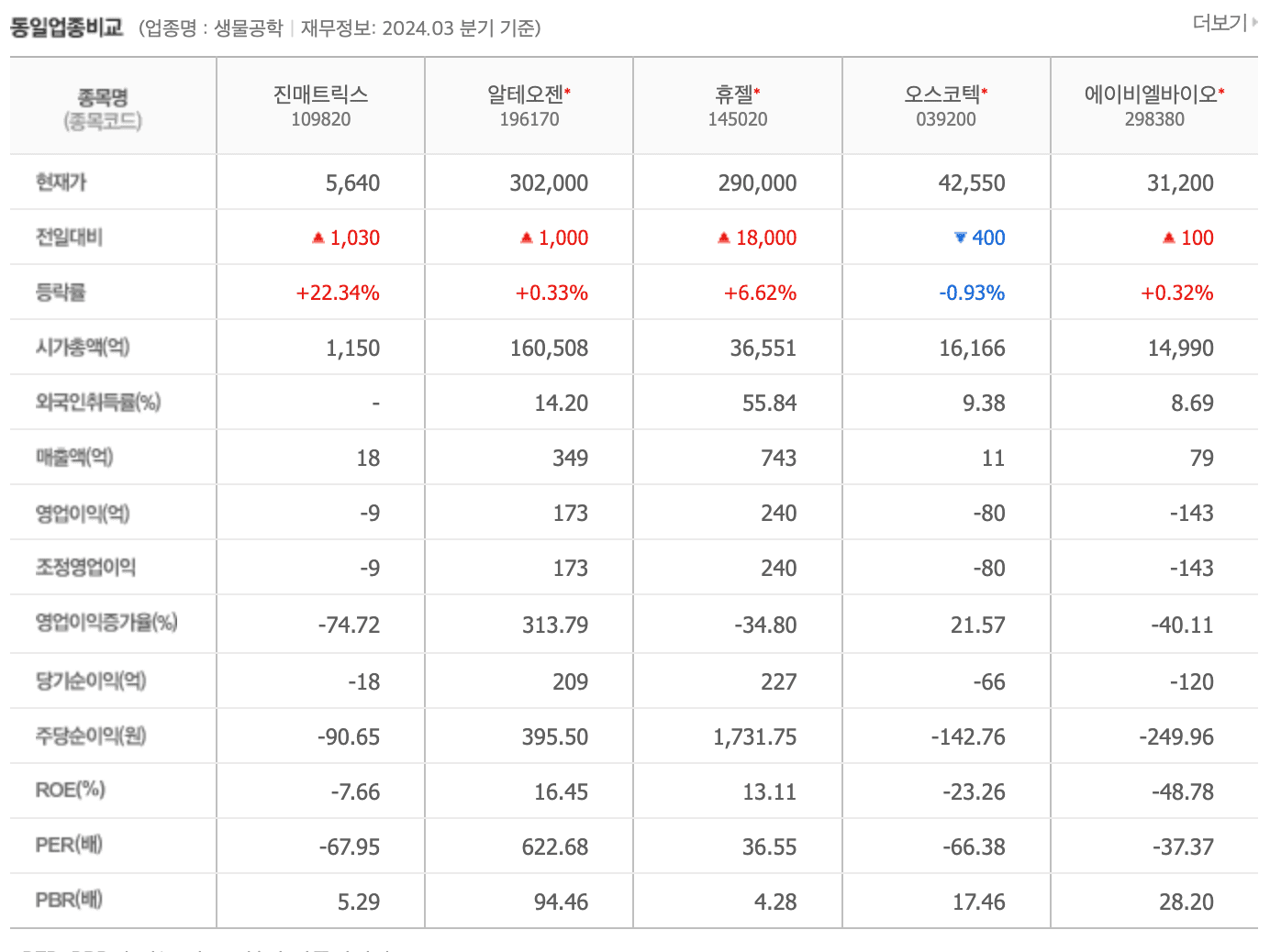Click the 더보기 arrow icon
1270x952 pixels.
(x=1253, y=23)
